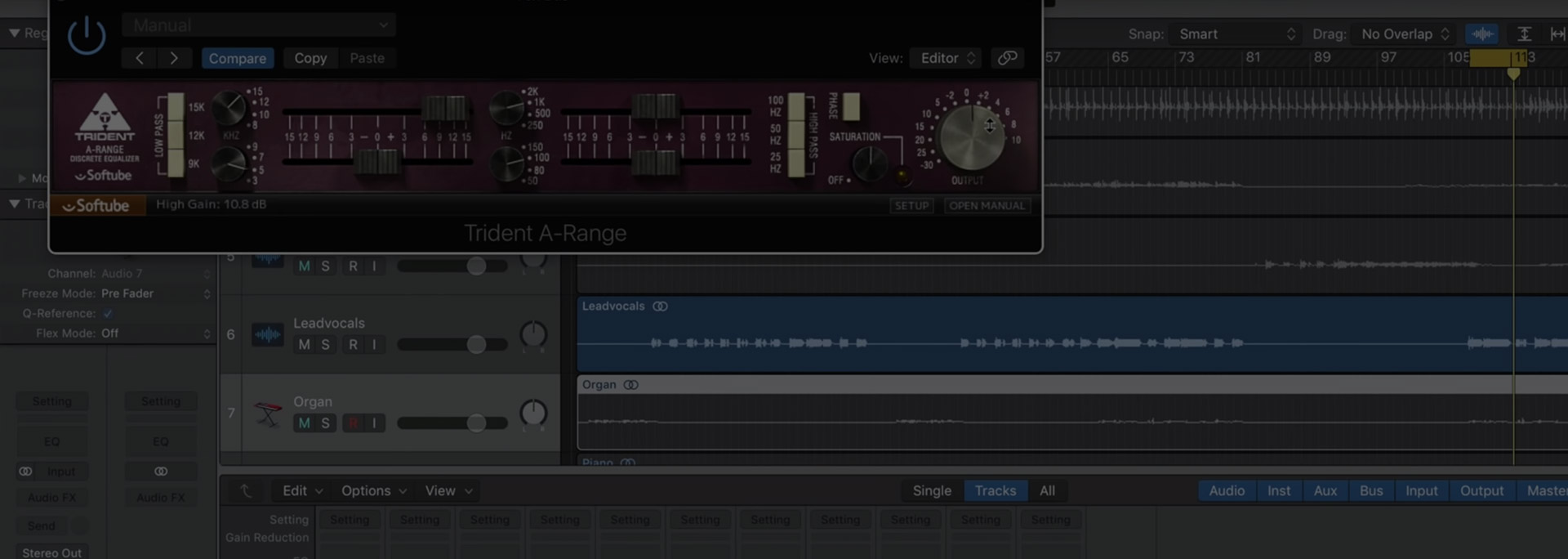Click the Softube logo in plugin footer
Image resolution: width=1568 pixels, height=559 pixels.
[x=97, y=206]
